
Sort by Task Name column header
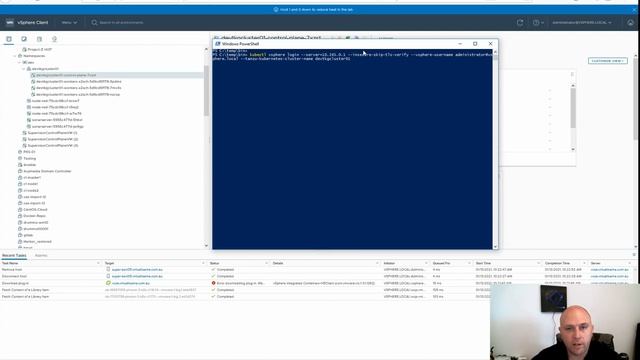pos(10,263)
